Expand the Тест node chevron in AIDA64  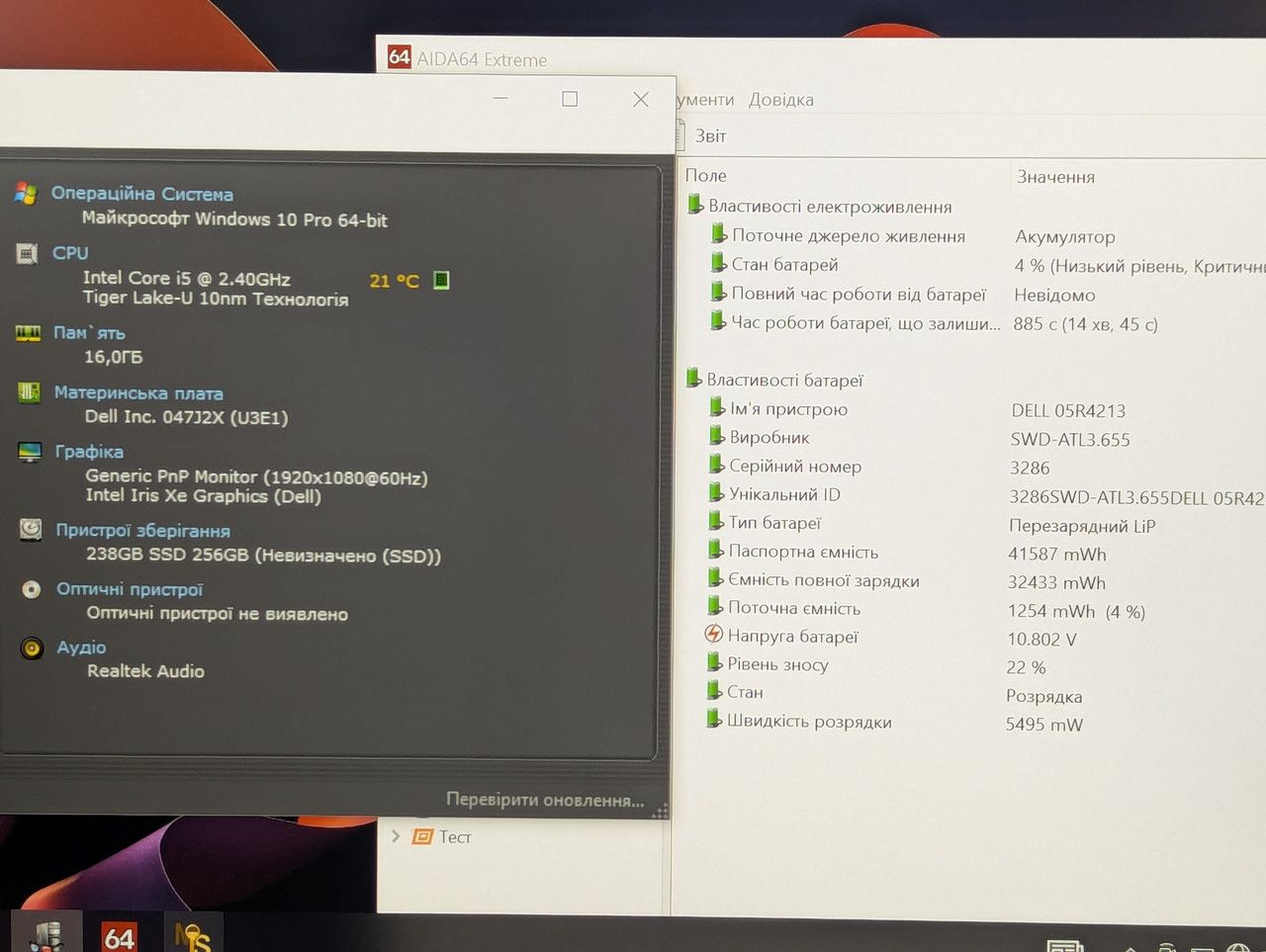tap(396, 836)
